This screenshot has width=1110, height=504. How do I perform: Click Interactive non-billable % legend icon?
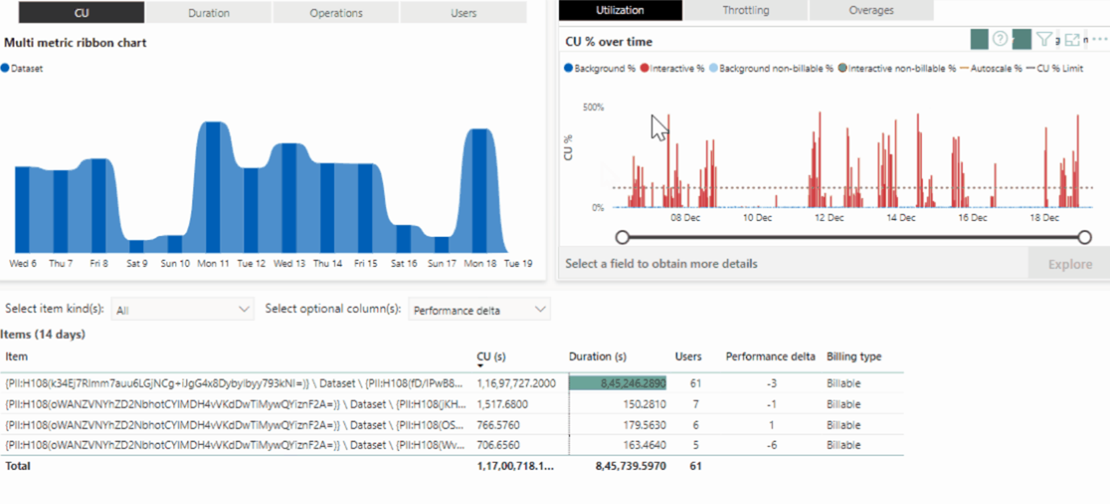pos(843,69)
